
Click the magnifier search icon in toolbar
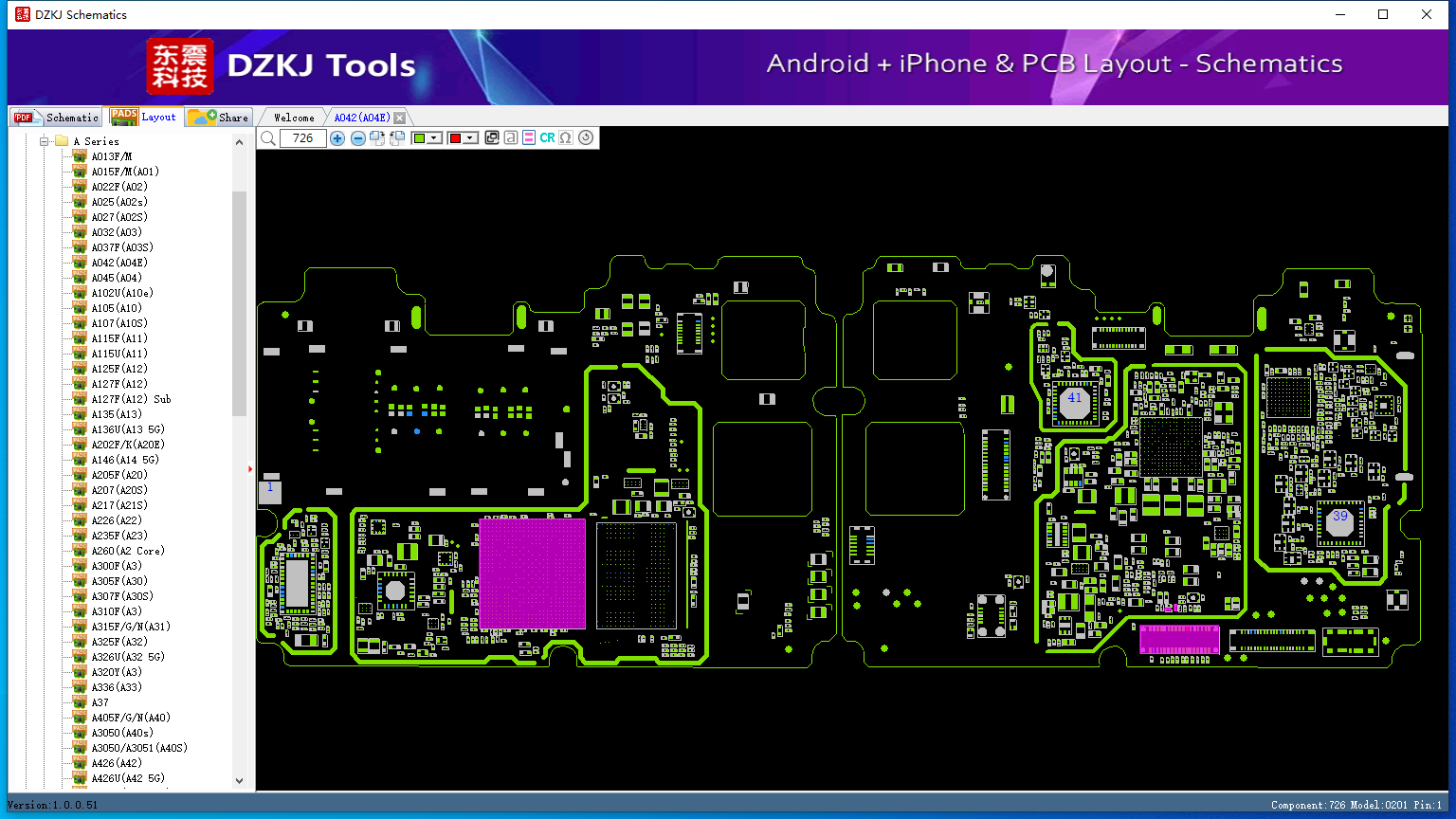(268, 138)
